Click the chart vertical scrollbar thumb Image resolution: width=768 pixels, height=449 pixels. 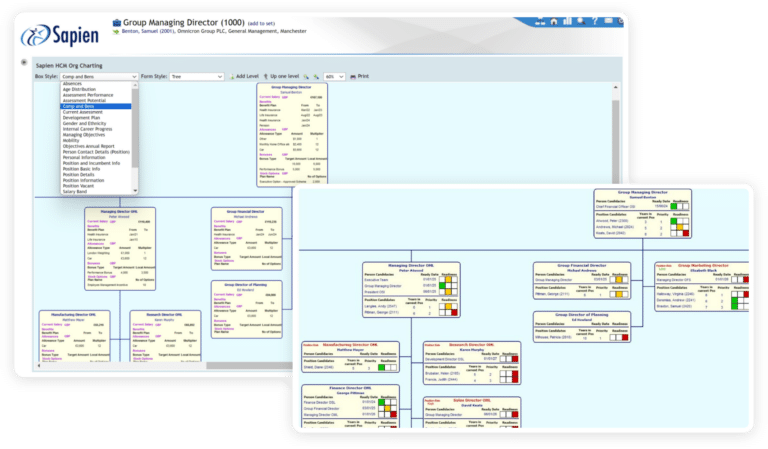click(x=616, y=142)
